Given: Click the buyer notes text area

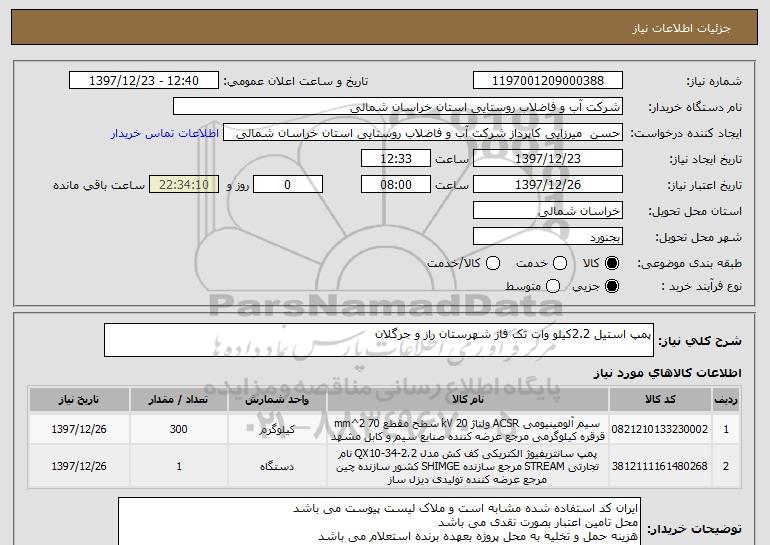Looking at the screenshot, I should coord(379,521).
